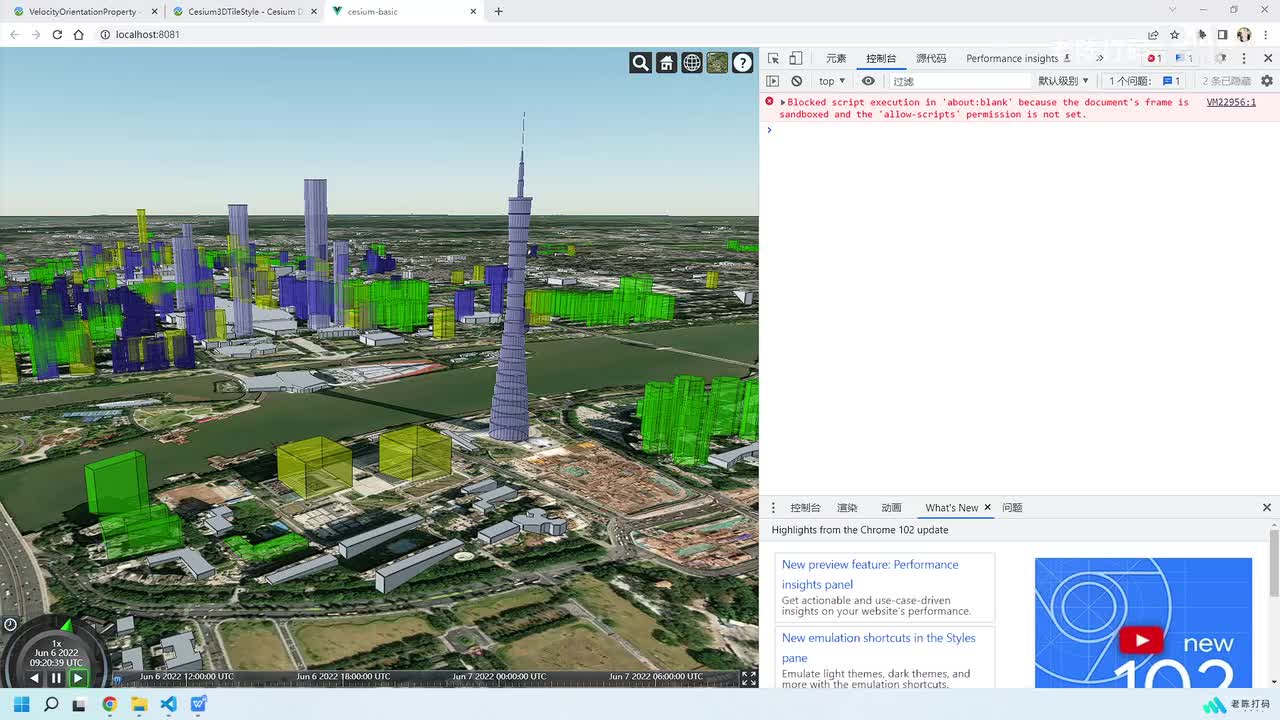Select the drawer 控制台 tab
Image resolution: width=1280 pixels, height=720 pixels.
pos(805,508)
